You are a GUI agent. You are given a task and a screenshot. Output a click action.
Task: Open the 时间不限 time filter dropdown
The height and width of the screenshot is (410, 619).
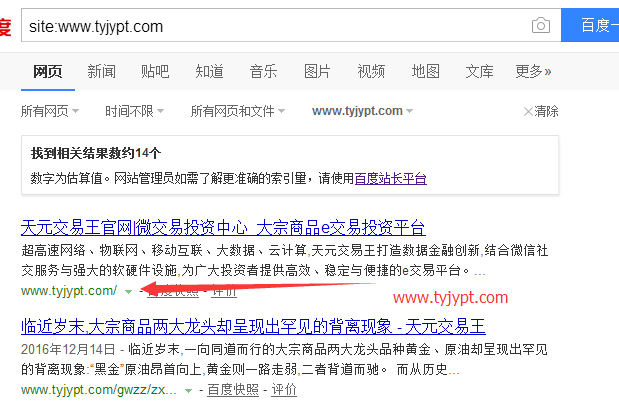point(134,111)
